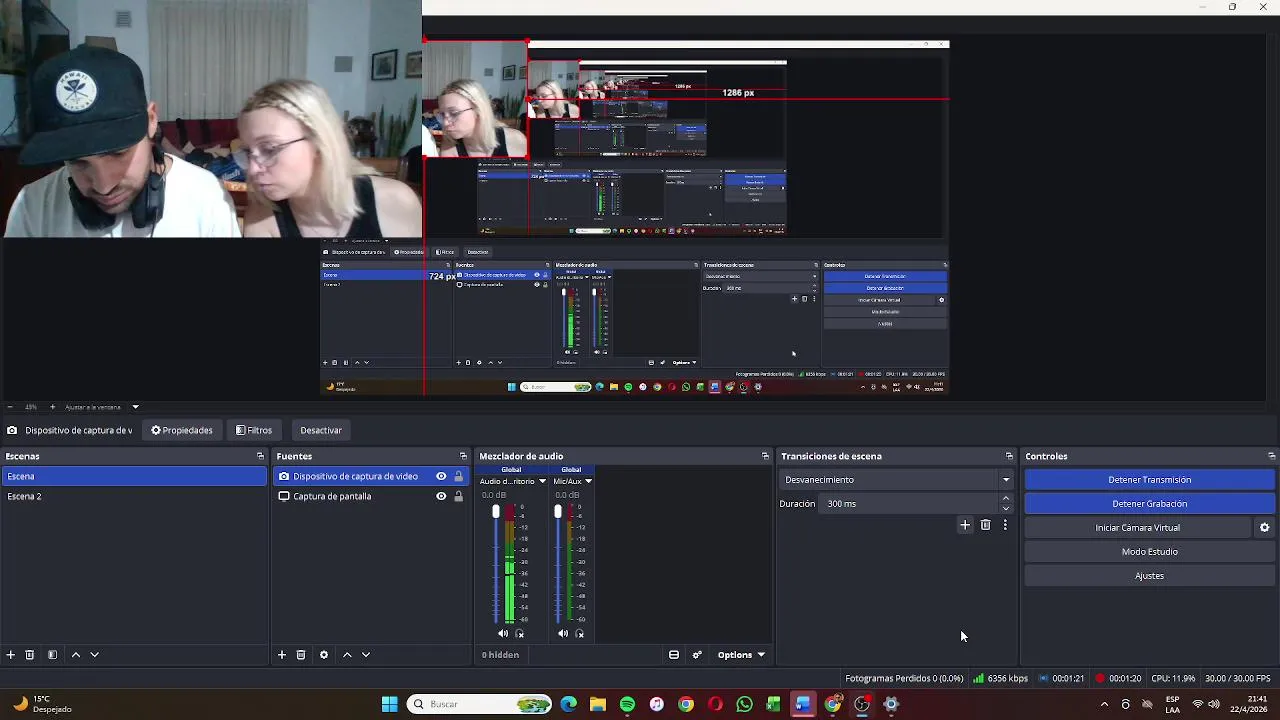The height and width of the screenshot is (720, 1280).
Task: Open Filtros for the selected source
Action: coord(254,430)
